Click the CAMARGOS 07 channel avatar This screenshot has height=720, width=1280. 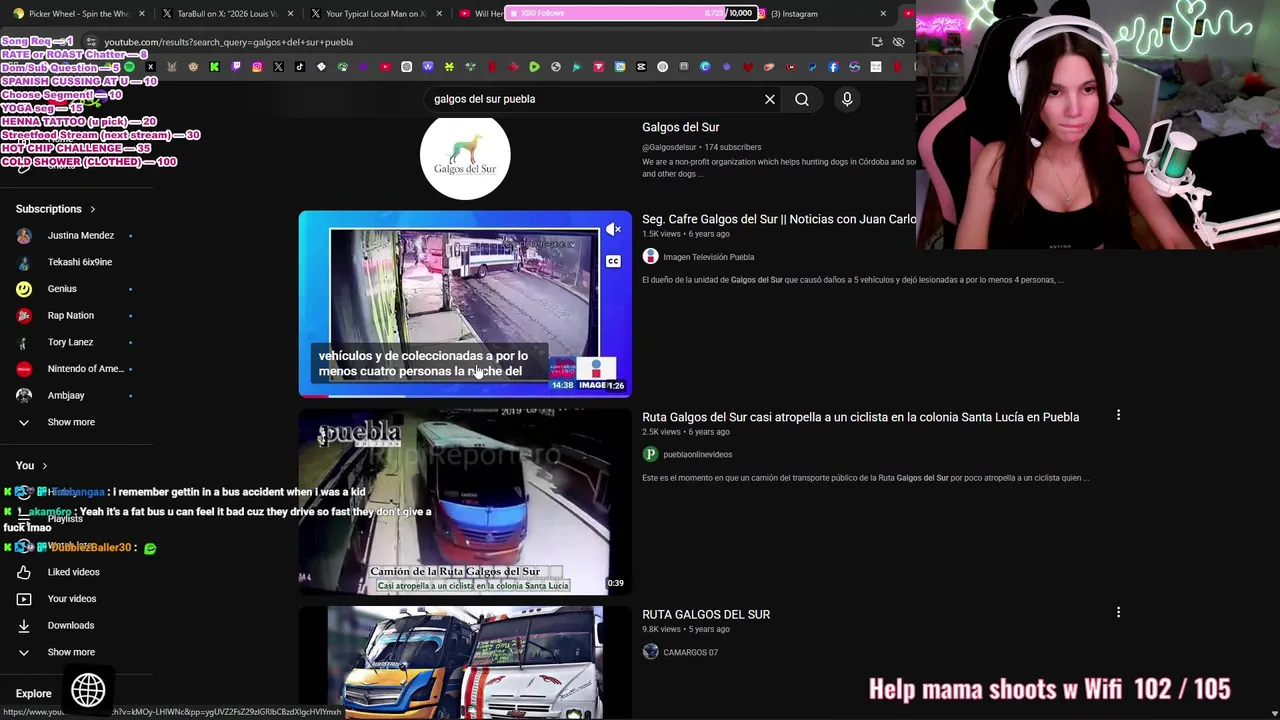click(650, 652)
